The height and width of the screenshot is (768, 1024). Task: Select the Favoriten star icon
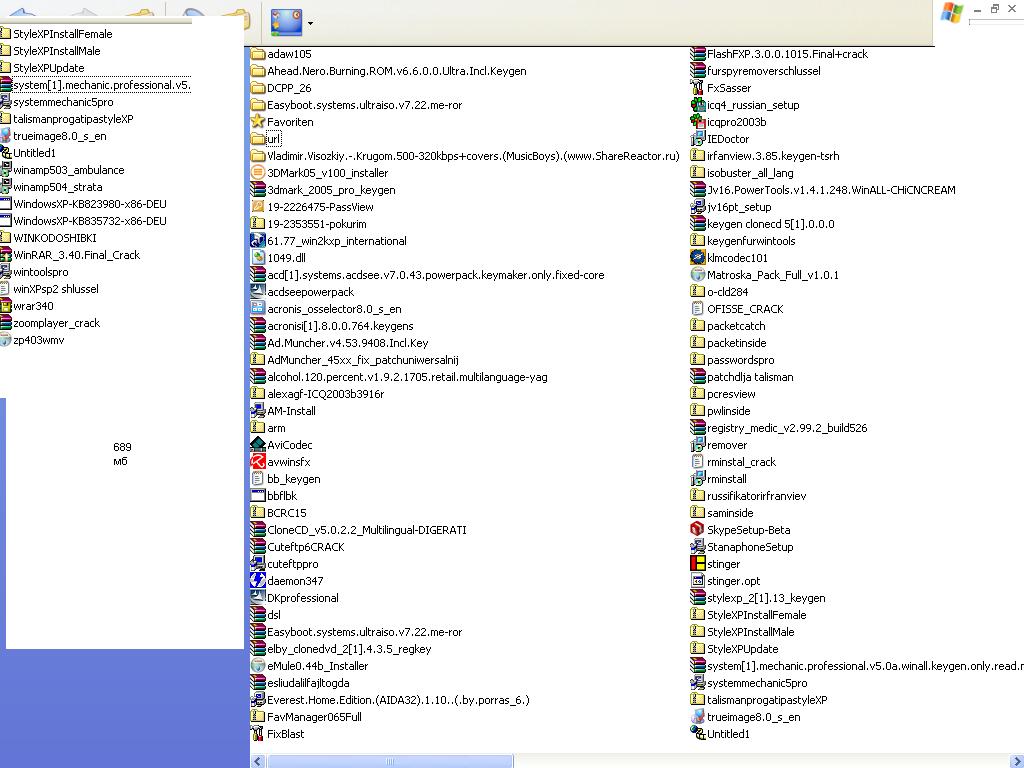coord(258,121)
